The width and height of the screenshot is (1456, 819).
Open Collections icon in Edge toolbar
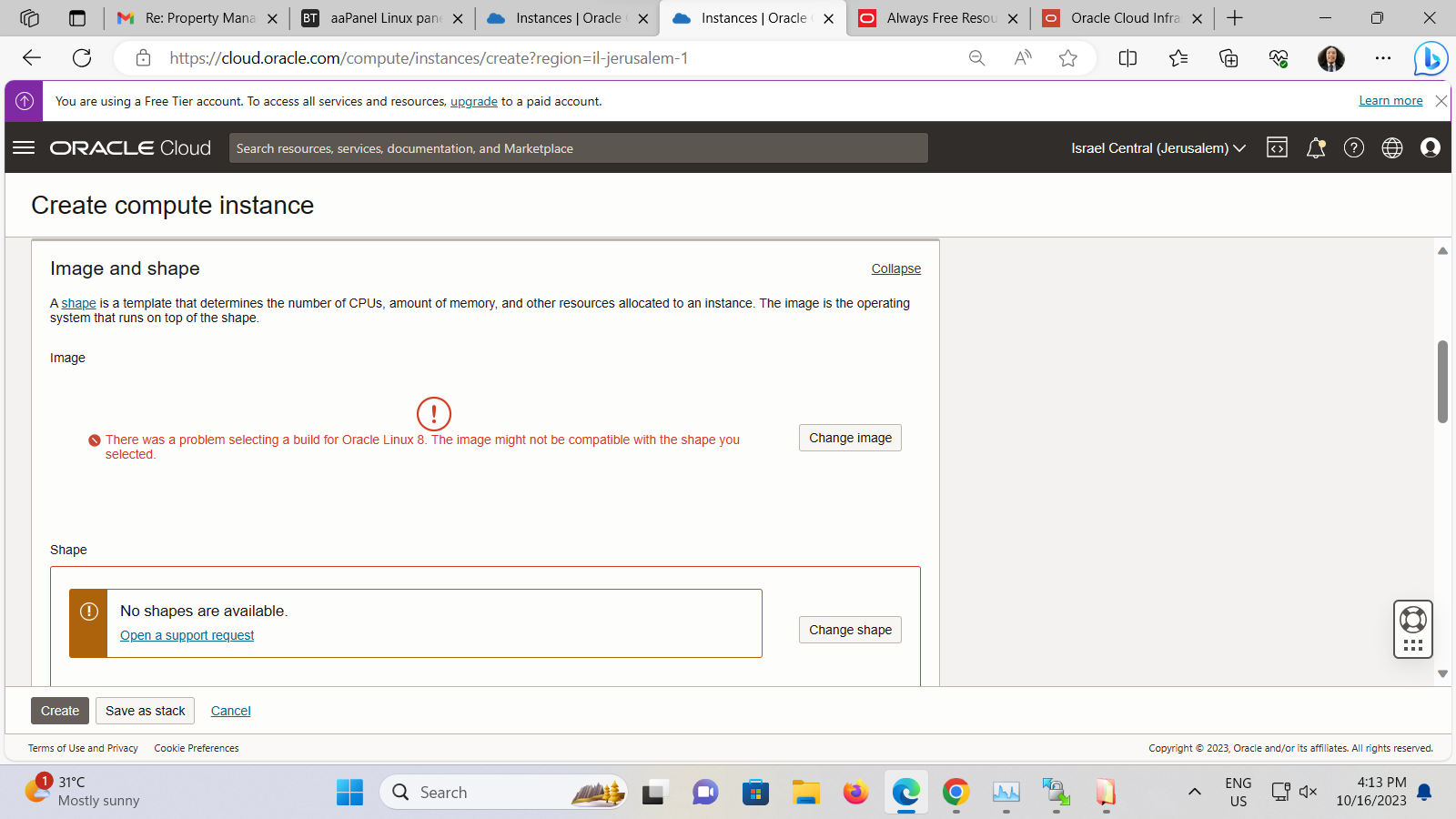click(1228, 58)
